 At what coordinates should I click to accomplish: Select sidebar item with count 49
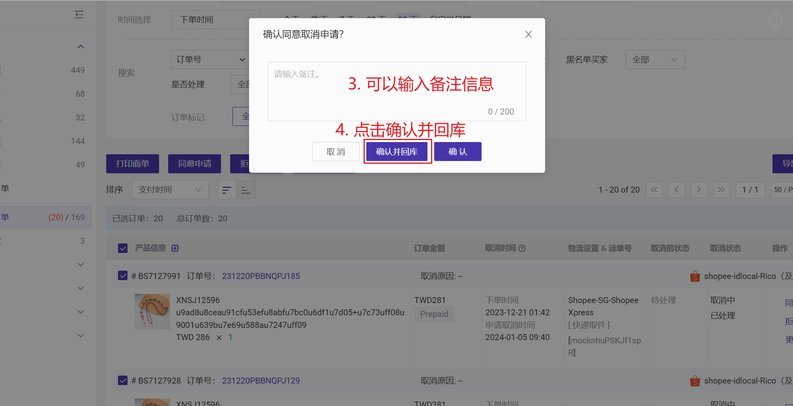pyautogui.click(x=46, y=165)
